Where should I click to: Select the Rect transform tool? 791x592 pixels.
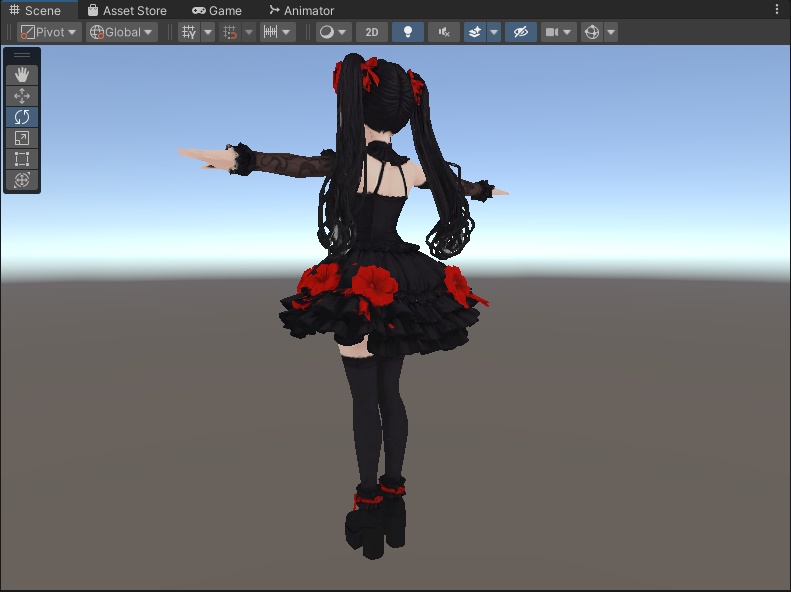click(22, 159)
